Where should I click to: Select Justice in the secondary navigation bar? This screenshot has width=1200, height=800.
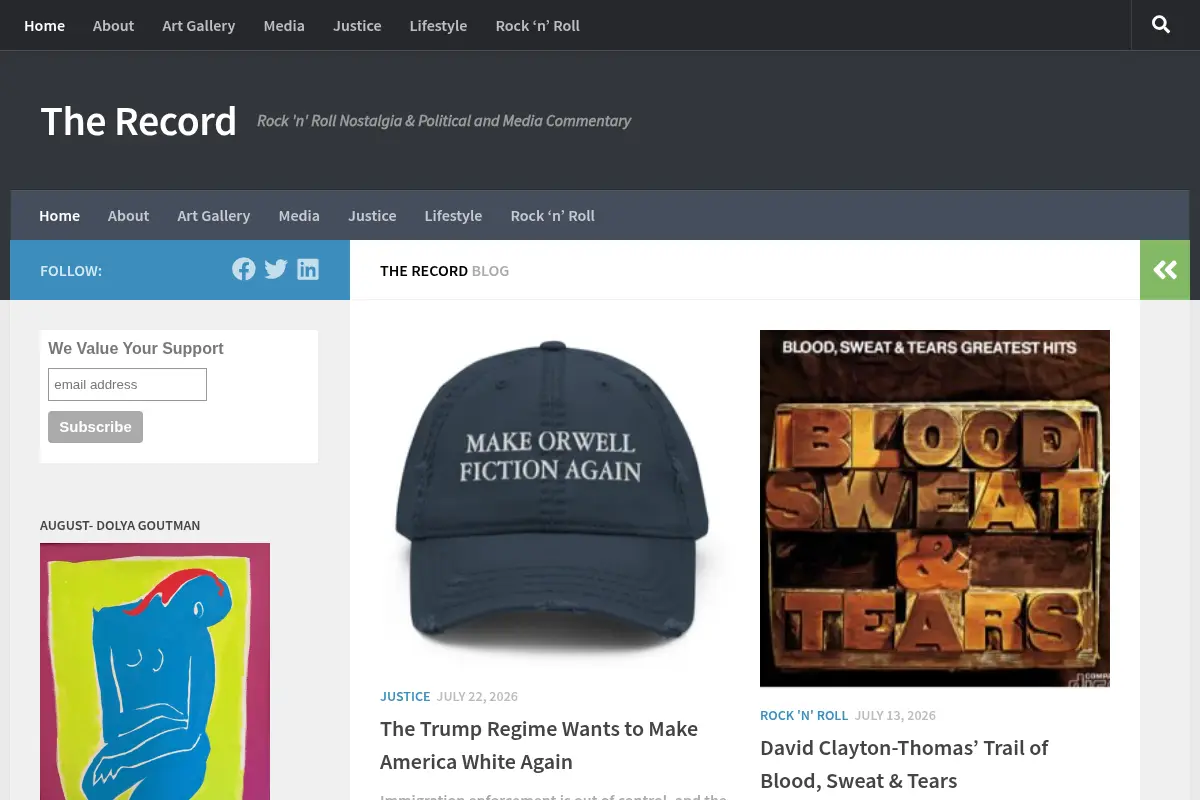(372, 215)
